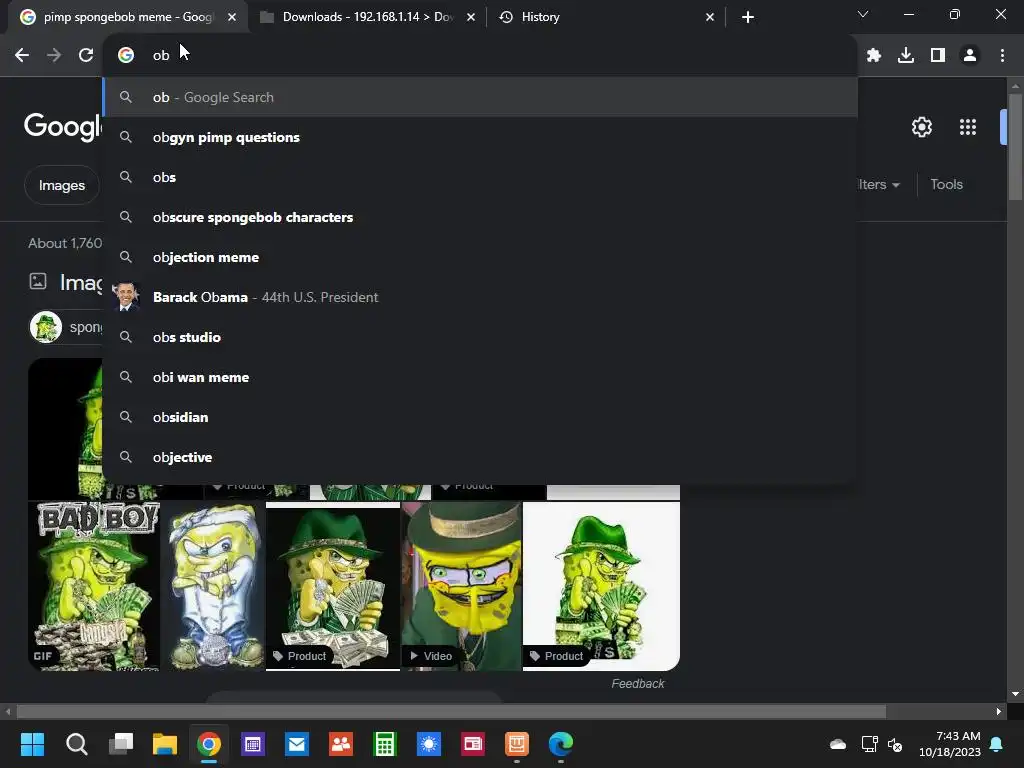This screenshot has width=1024, height=768.
Task: Open the spongebob mask Video thumbnail
Action: click(461, 586)
